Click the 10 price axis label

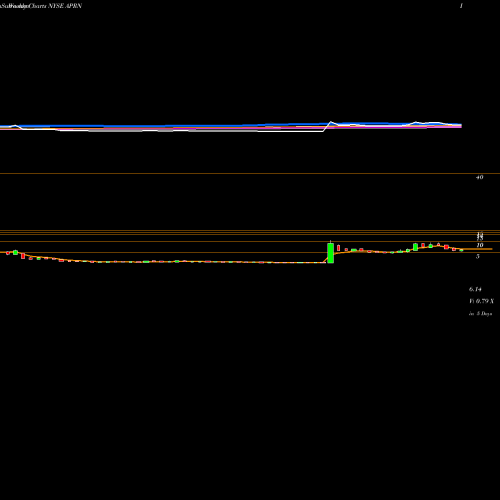click(x=480, y=245)
